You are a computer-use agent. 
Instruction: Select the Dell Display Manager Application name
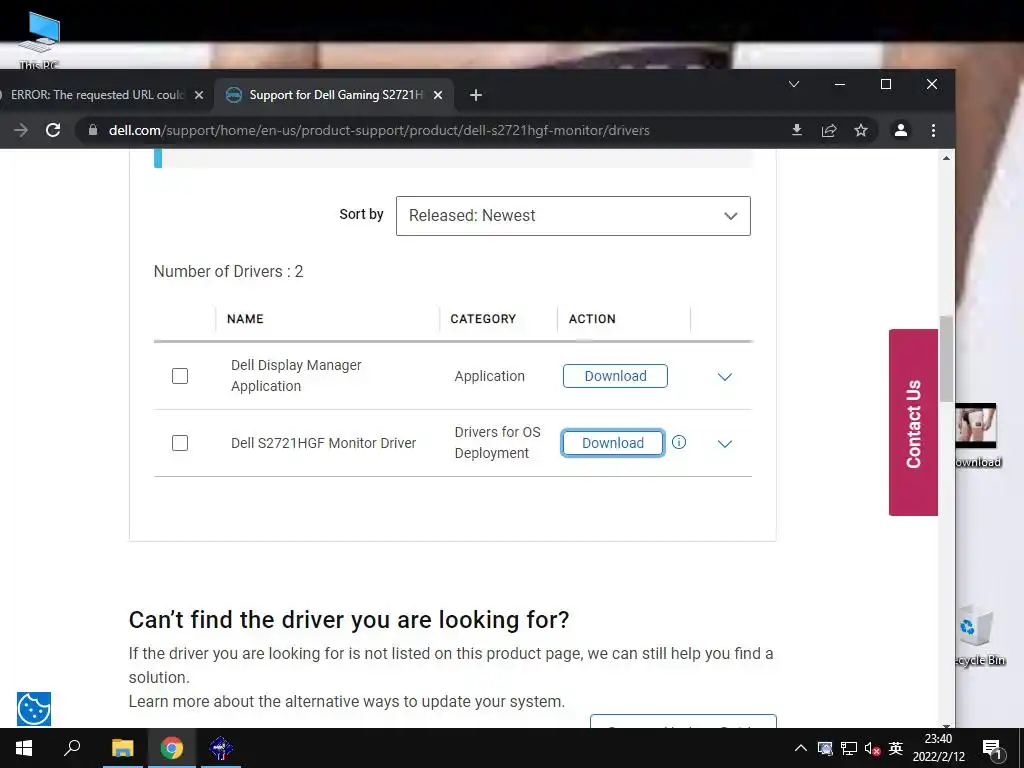point(296,376)
